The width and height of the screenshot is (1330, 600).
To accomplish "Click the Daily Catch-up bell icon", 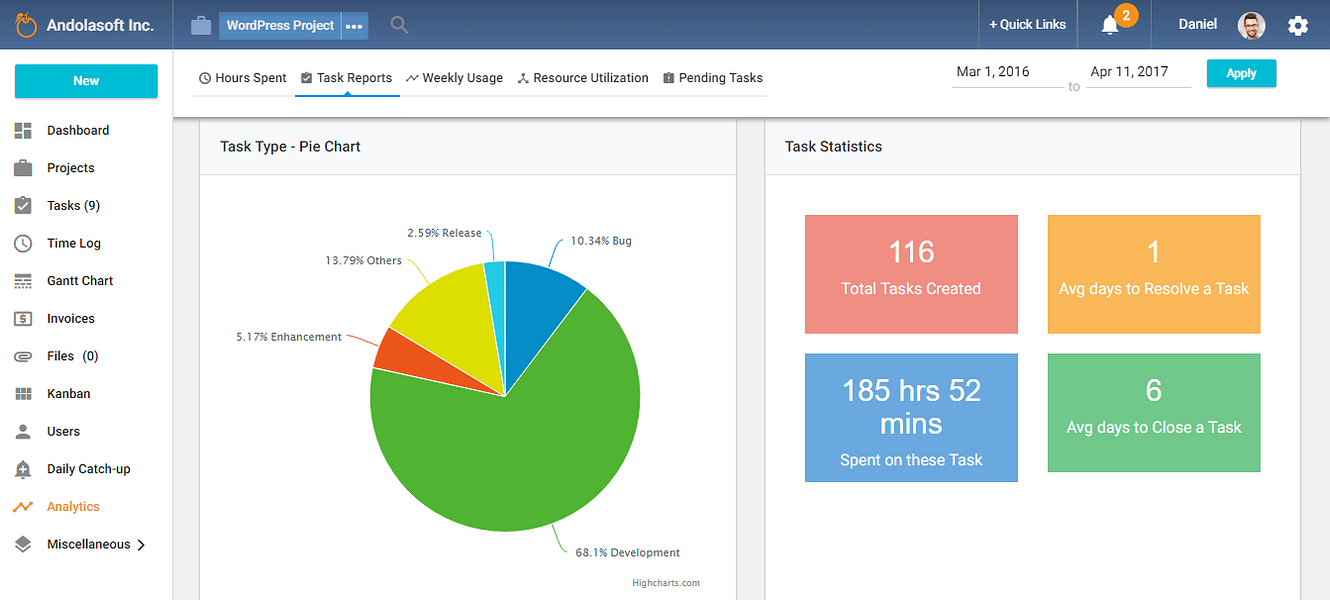I will coord(23,469).
